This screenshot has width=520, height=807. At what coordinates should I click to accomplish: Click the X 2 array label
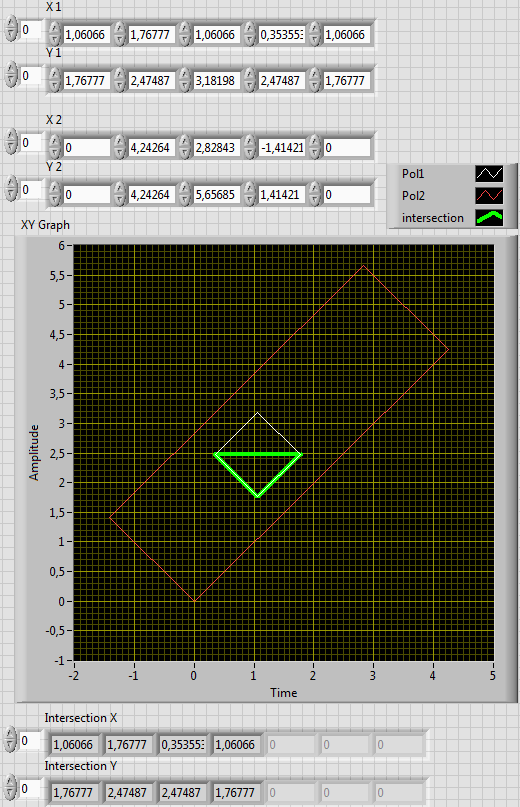(x=54, y=119)
